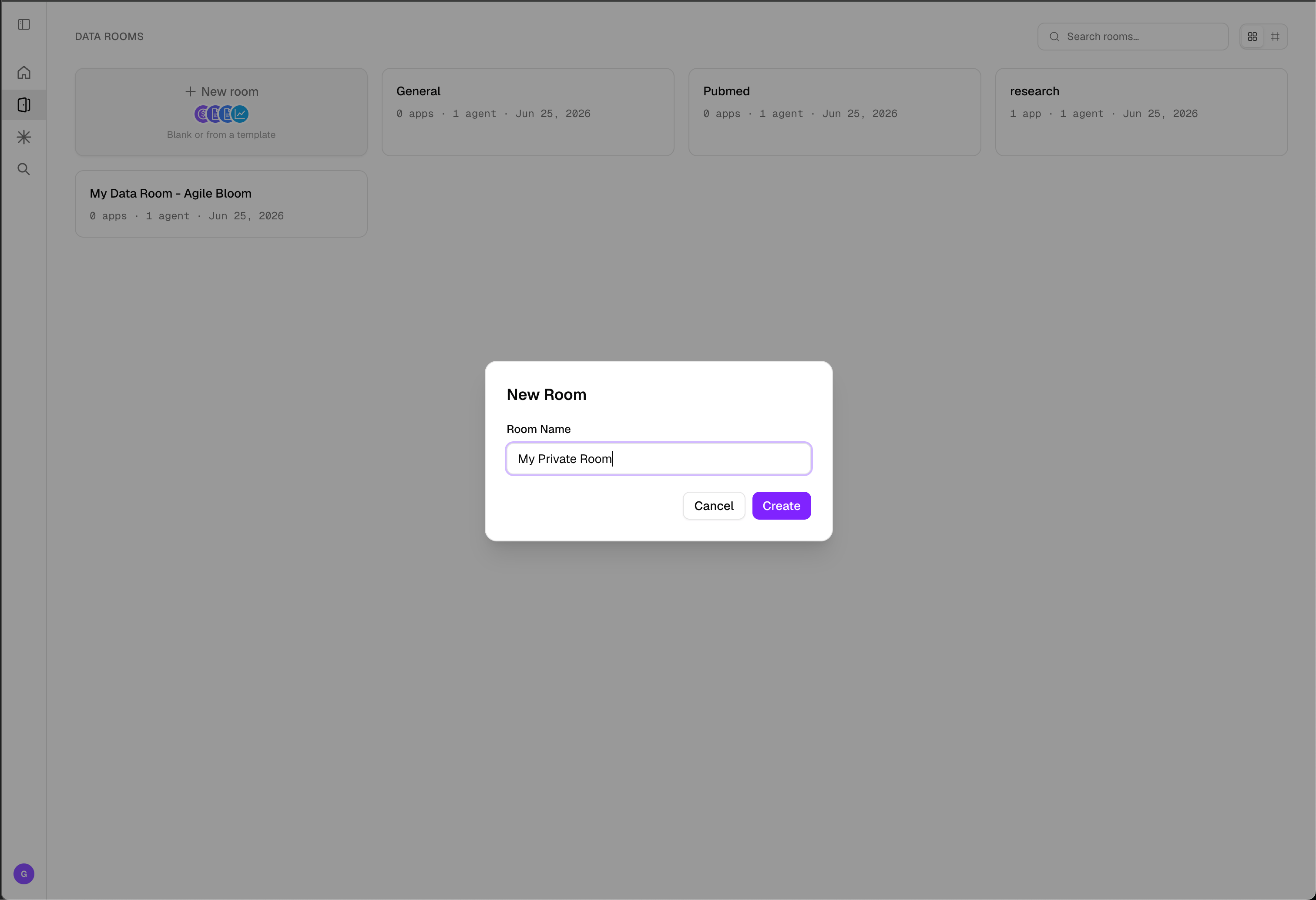This screenshot has width=1316, height=900.
Task: Click the Room Name label
Action: (538, 429)
